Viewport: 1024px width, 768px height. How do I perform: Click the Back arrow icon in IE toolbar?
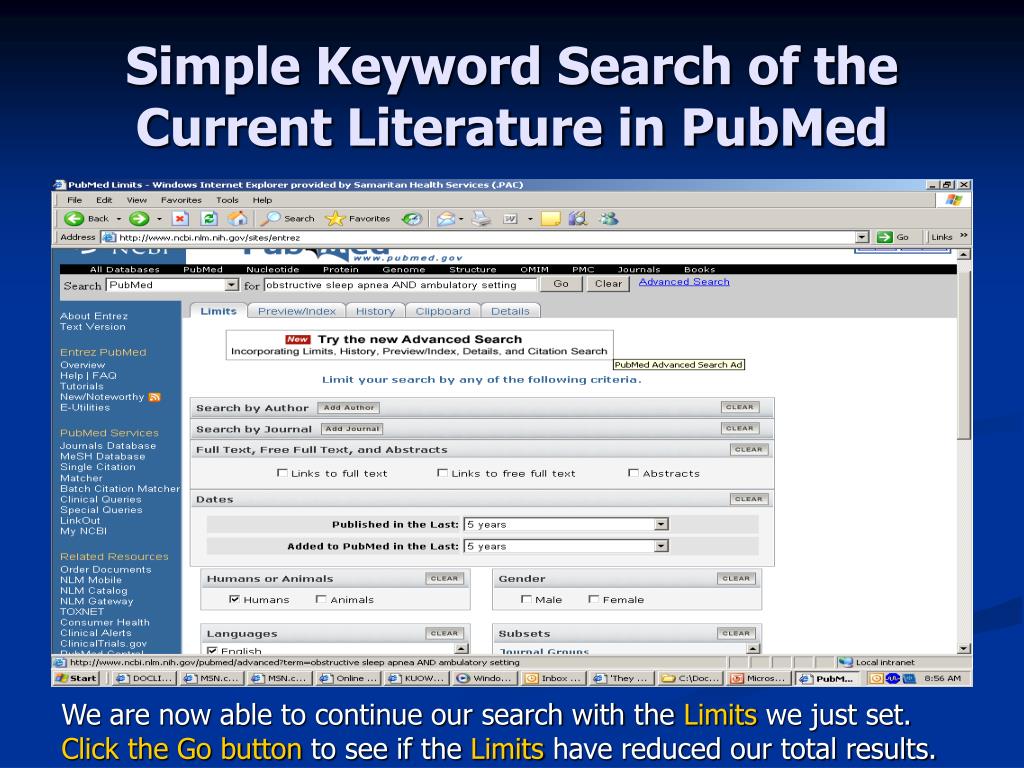[x=74, y=219]
